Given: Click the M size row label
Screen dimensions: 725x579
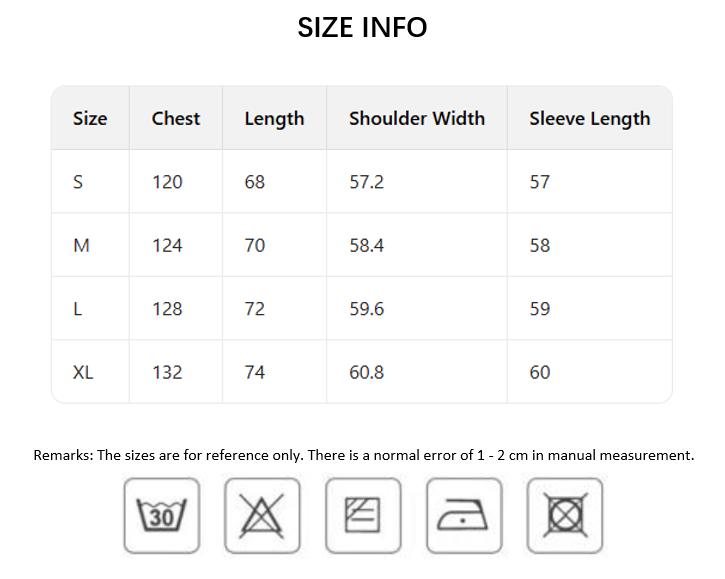Looking at the screenshot, I should [x=81, y=245].
